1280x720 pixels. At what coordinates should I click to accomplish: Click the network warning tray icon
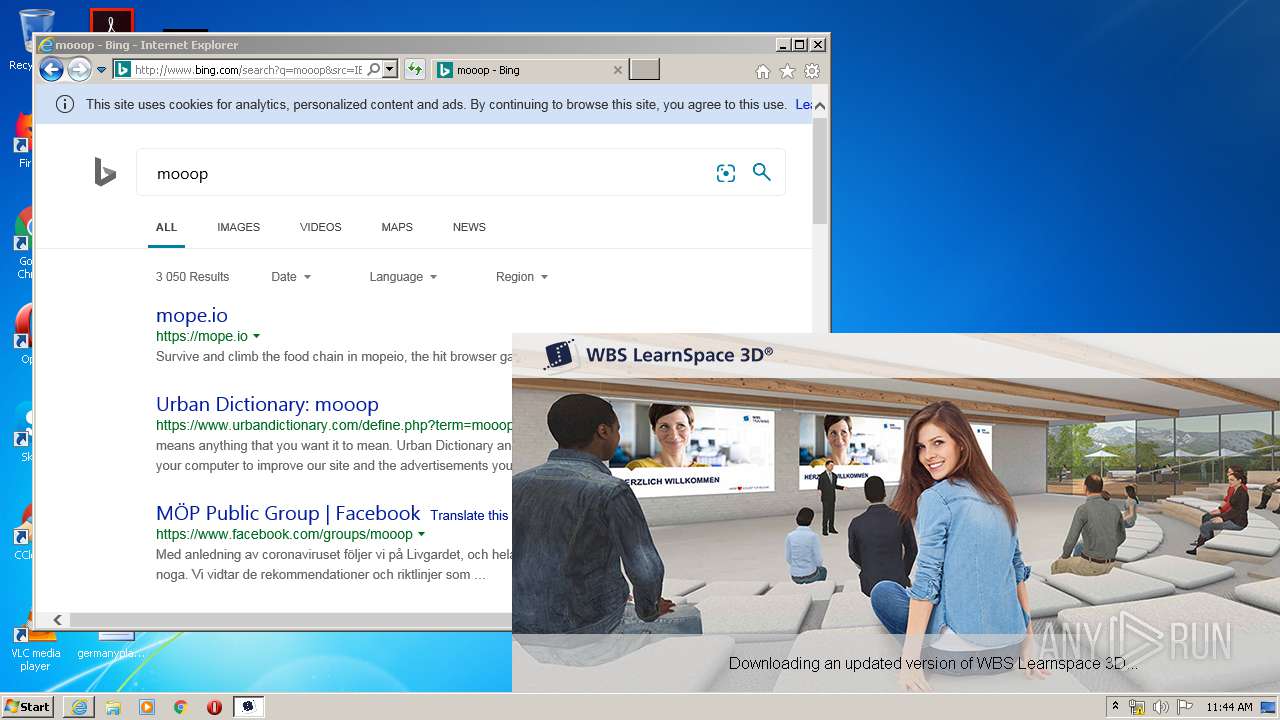pos(1137,707)
